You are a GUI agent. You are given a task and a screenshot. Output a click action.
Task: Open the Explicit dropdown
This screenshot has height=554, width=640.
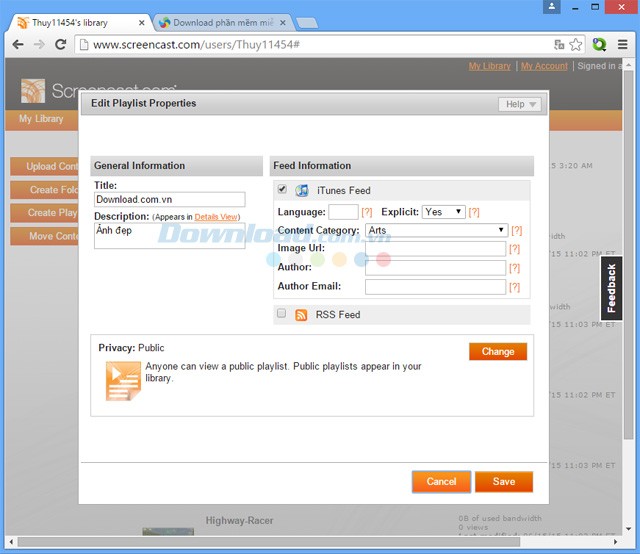(443, 211)
